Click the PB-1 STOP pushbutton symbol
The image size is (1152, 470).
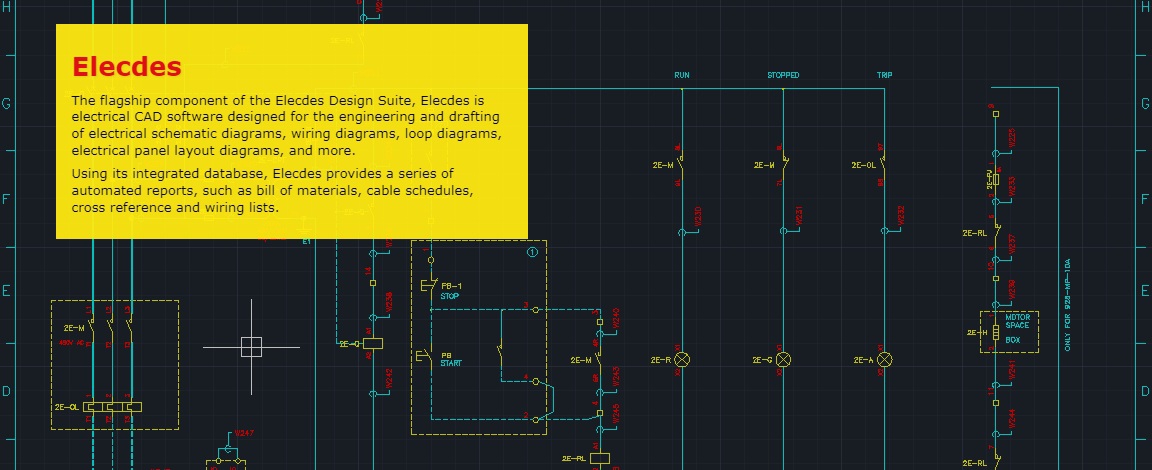pos(428,285)
